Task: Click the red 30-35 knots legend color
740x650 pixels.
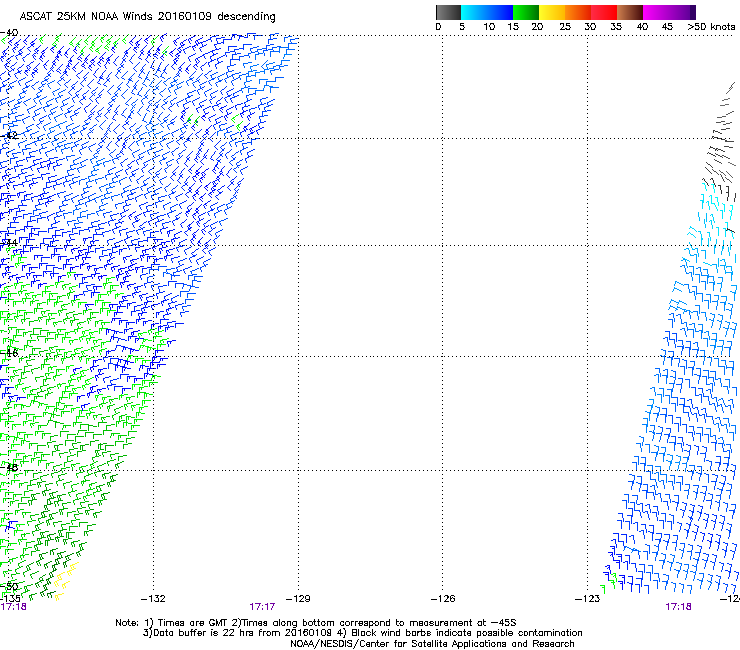Action: [604, 12]
